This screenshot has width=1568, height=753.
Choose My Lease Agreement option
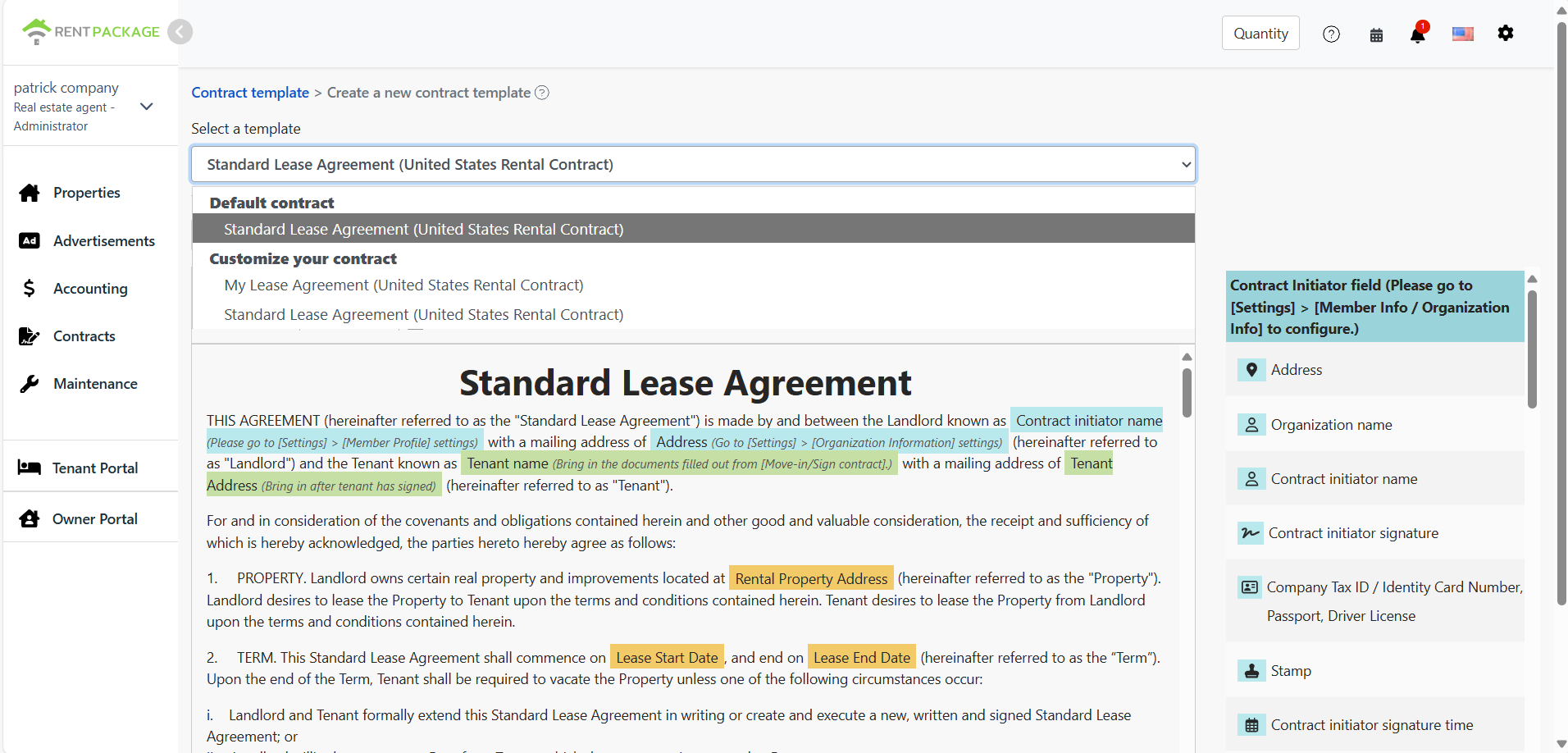(x=403, y=285)
